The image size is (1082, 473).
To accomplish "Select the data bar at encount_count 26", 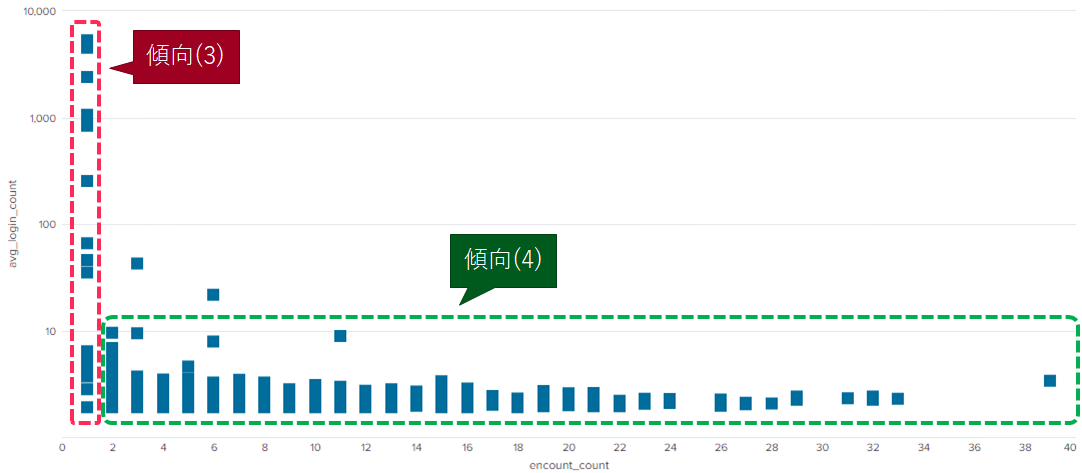I will pos(720,402).
